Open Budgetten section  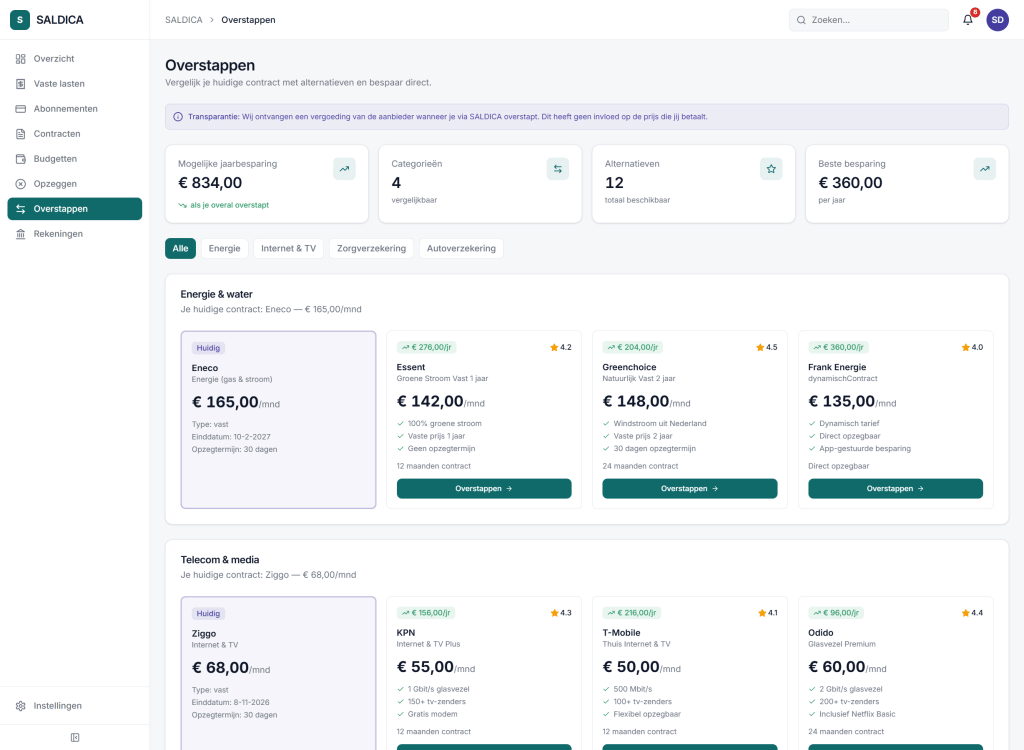tap(74, 159)
